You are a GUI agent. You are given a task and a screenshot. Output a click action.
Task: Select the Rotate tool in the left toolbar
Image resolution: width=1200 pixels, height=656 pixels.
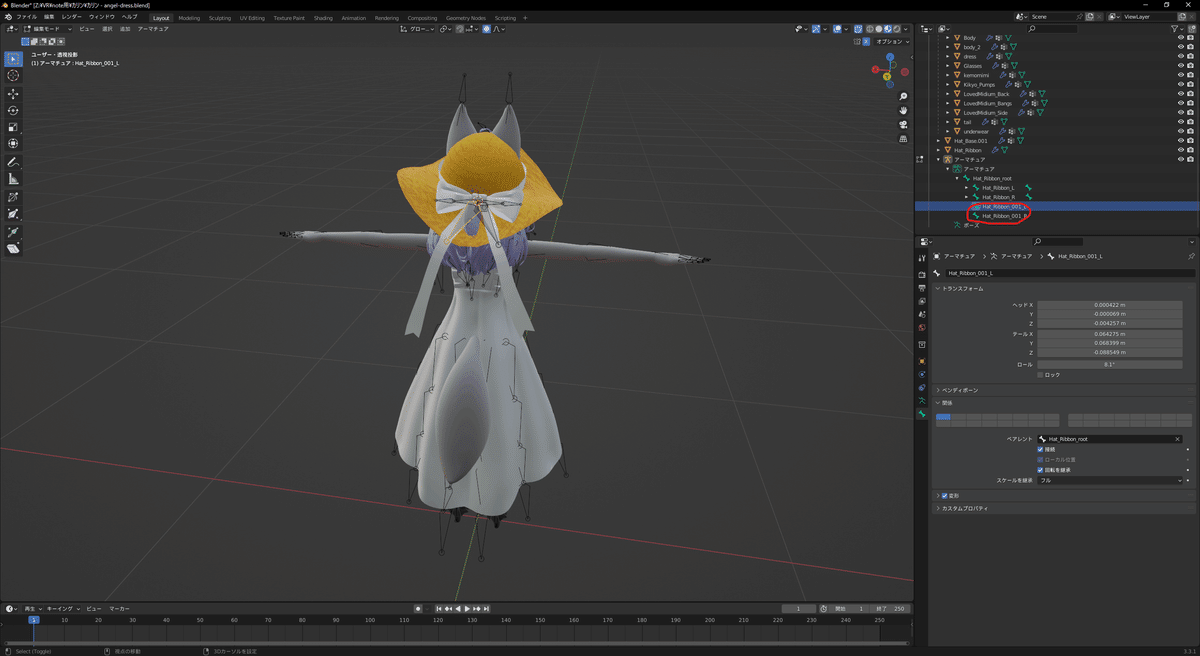tap(13, 110)
